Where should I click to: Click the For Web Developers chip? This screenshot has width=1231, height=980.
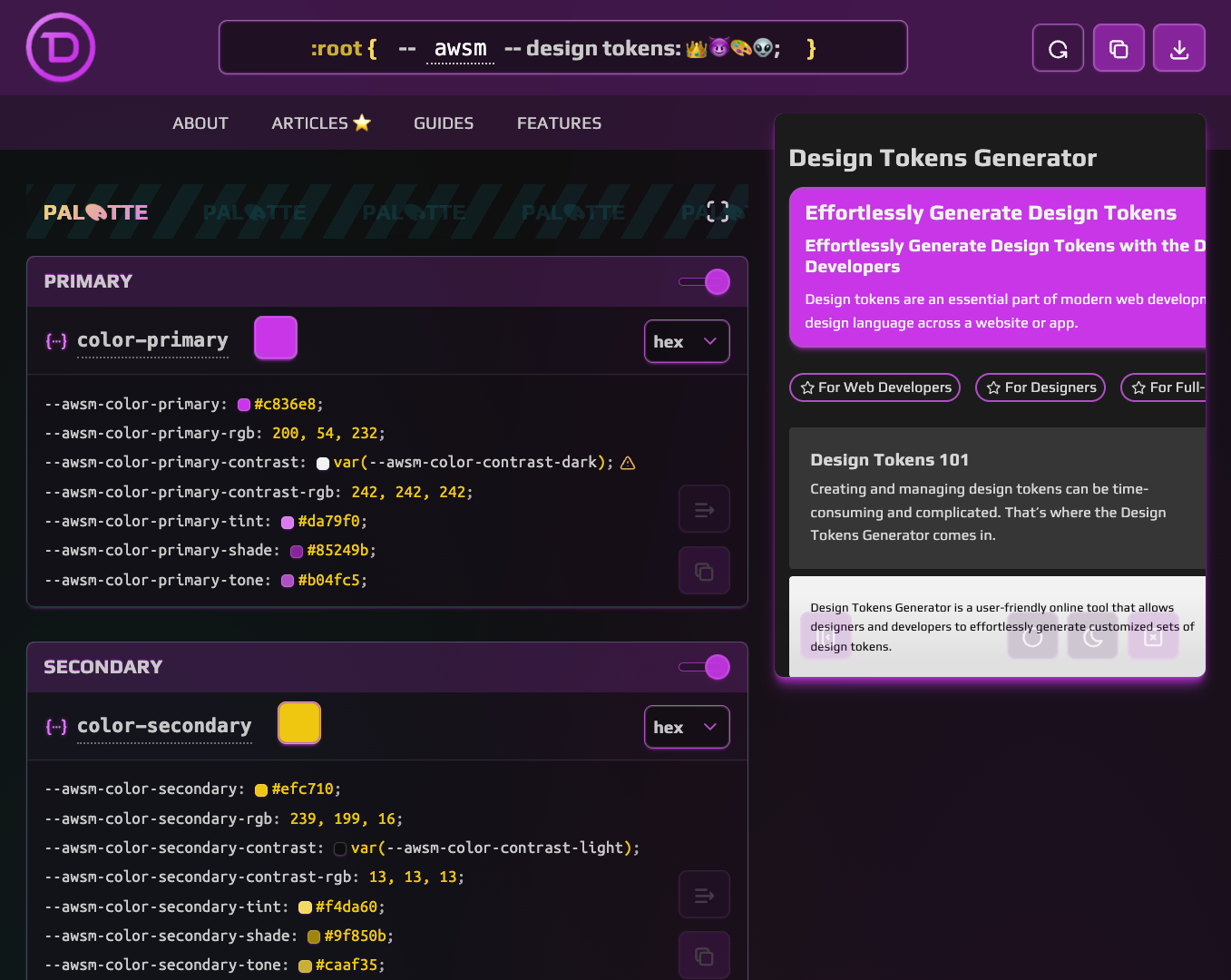[x=874, y=387]
